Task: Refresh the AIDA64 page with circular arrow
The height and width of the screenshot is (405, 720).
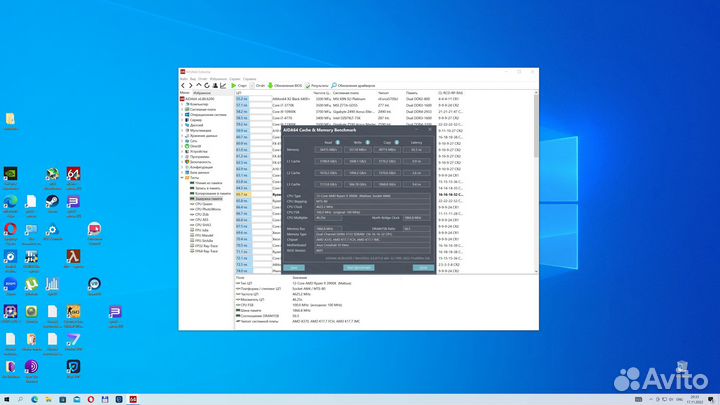Action: (x=207, y=85)
